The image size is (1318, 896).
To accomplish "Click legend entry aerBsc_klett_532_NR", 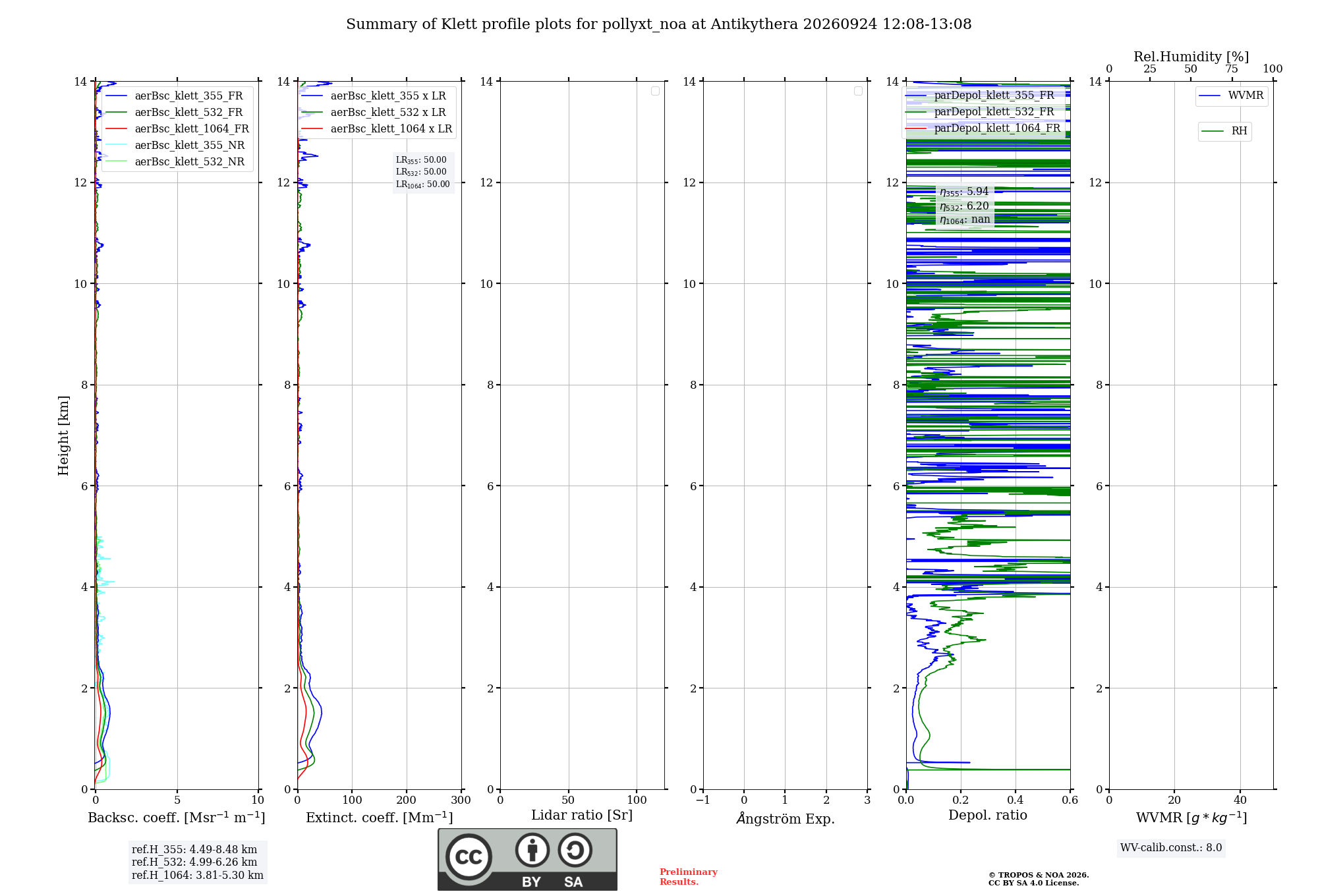I will (190, 162).
